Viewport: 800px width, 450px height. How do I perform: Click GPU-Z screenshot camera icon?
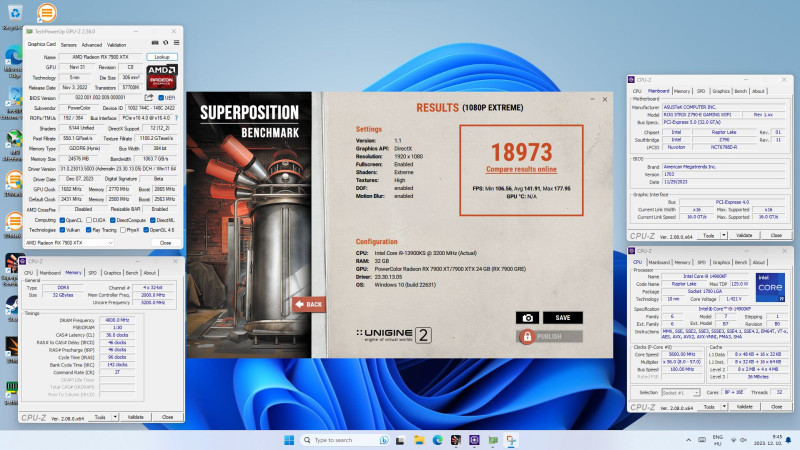(155, 43)
